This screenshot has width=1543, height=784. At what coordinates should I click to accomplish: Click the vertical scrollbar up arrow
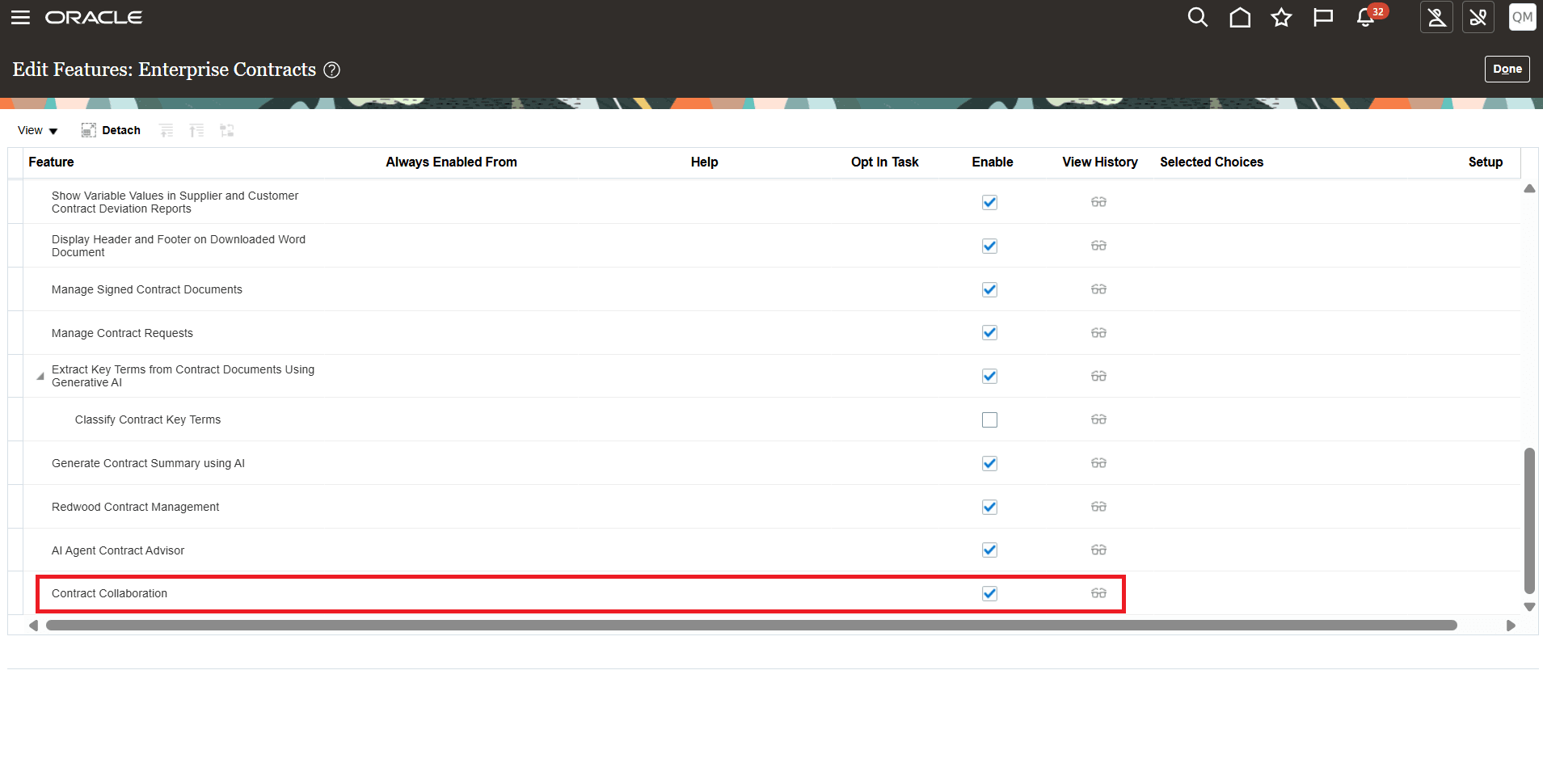click(1529, 188)
